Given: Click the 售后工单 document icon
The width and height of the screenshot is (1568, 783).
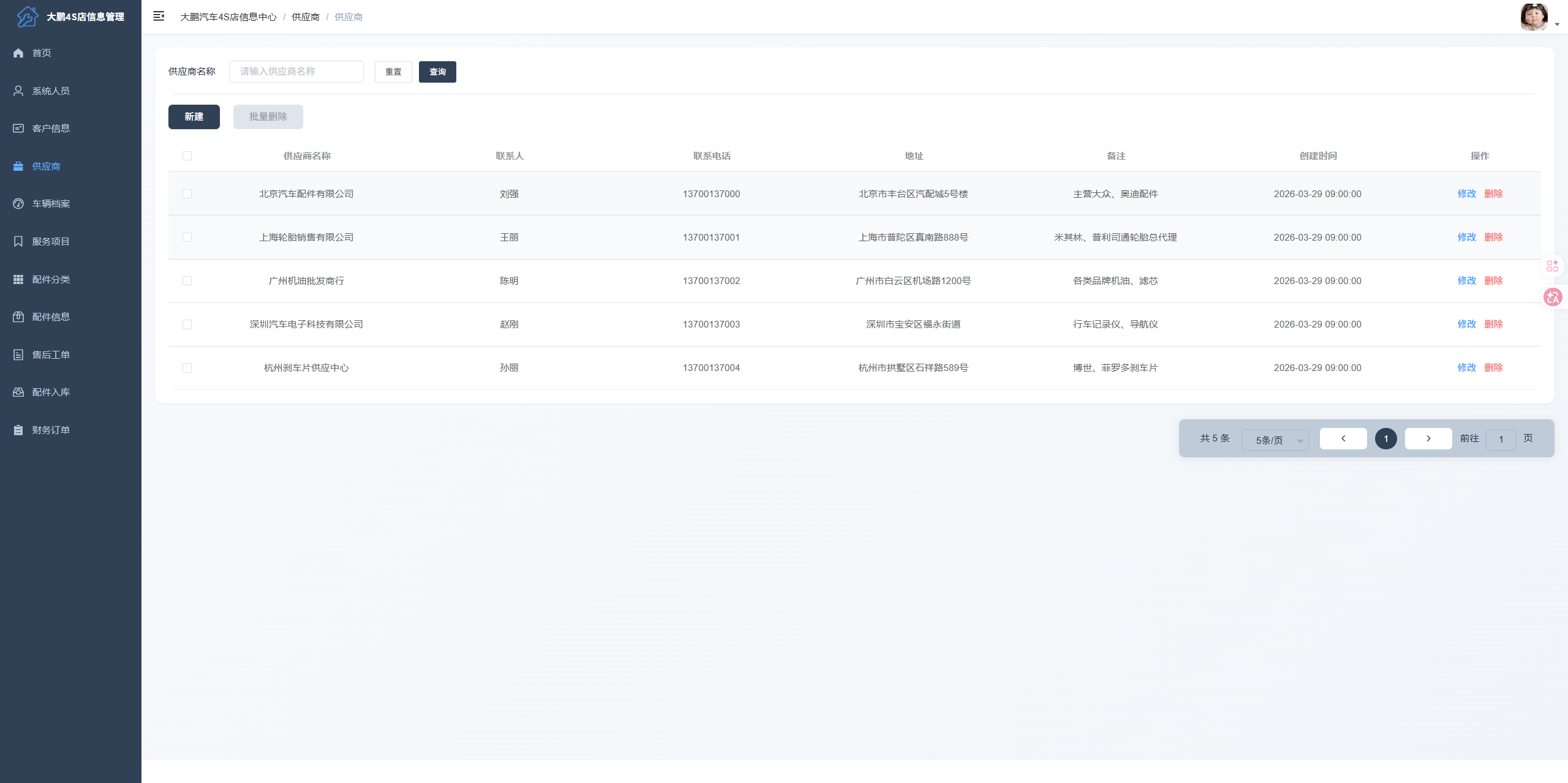Looking at the screenshot, I should (x=18, y=355).
